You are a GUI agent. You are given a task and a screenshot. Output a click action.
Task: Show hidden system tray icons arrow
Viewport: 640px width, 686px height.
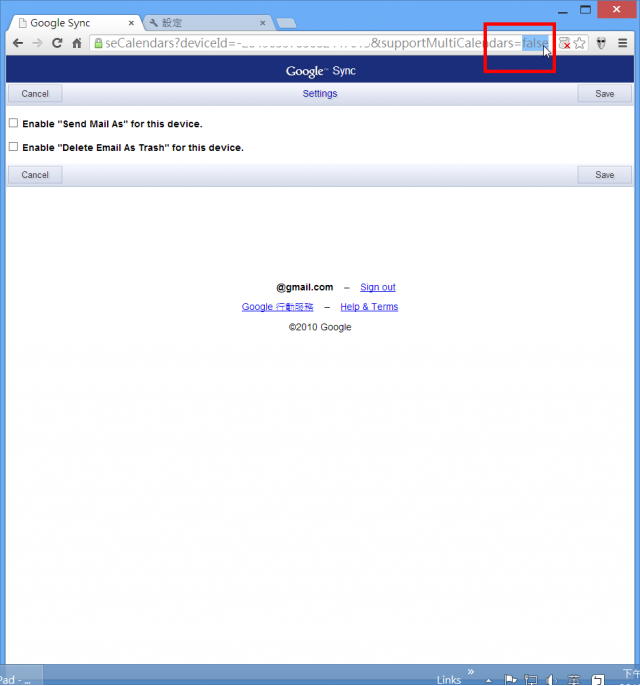click(x=489, y=680)
